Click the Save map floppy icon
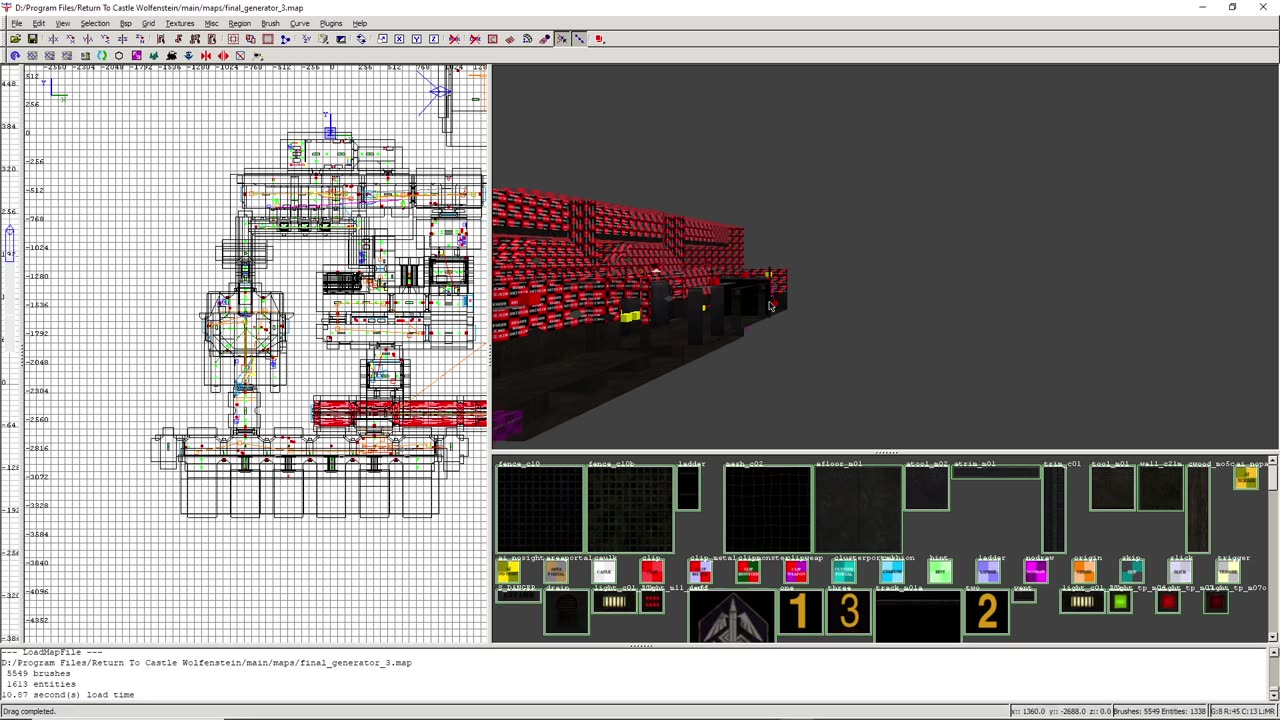Viewport: 1280px width, 720px height. 32,39
